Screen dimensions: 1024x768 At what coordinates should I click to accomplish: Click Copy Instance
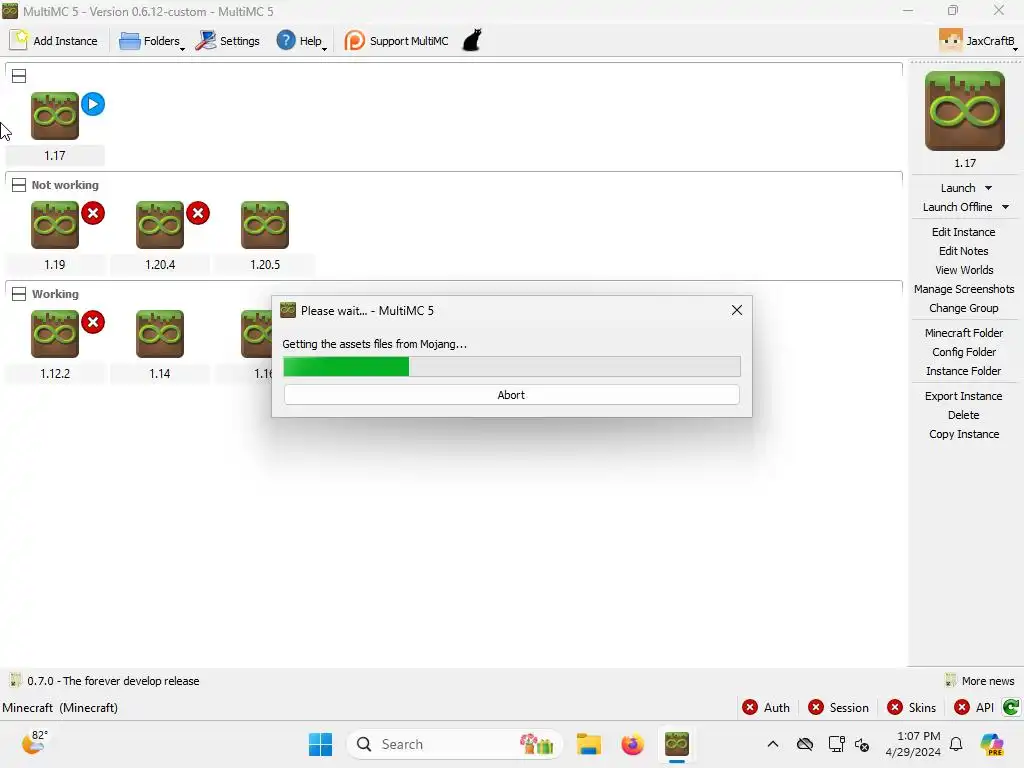[963, 434]
